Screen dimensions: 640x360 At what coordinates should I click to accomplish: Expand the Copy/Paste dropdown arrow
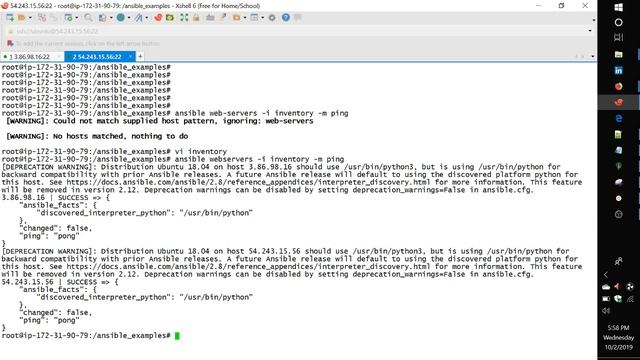[111, 18]
